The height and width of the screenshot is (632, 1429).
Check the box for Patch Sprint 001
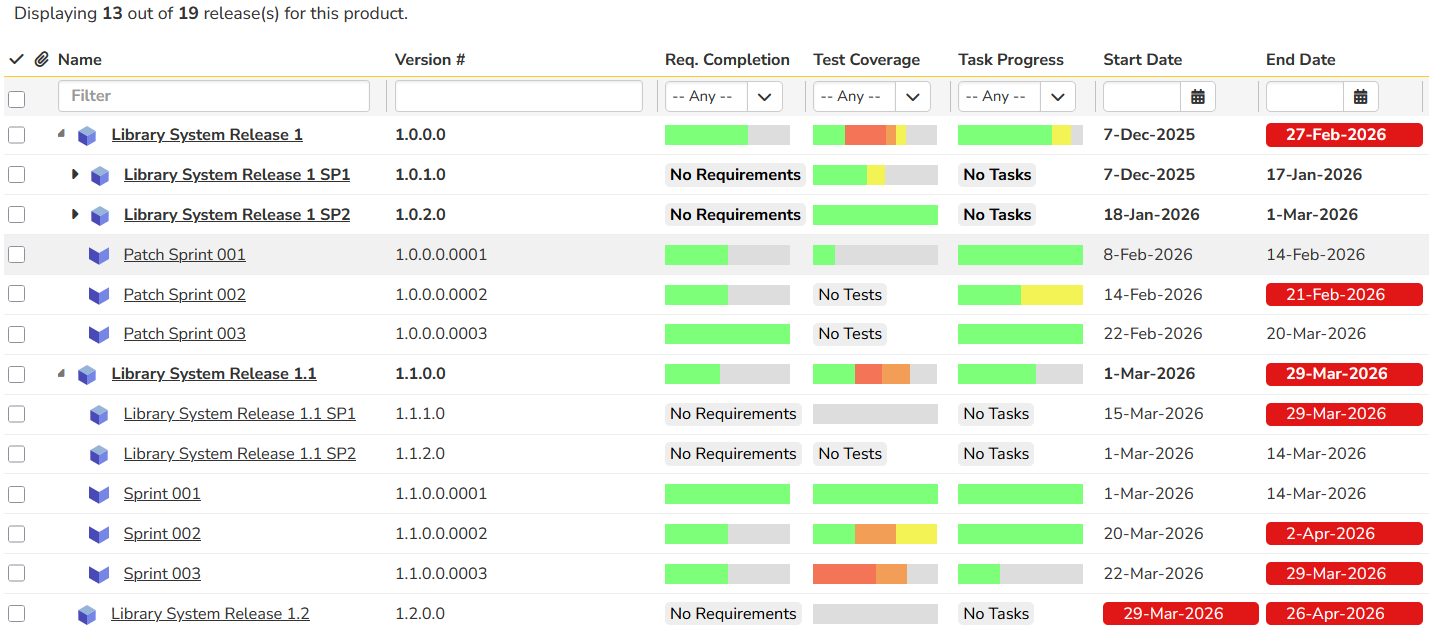click(x=16, y=255)
